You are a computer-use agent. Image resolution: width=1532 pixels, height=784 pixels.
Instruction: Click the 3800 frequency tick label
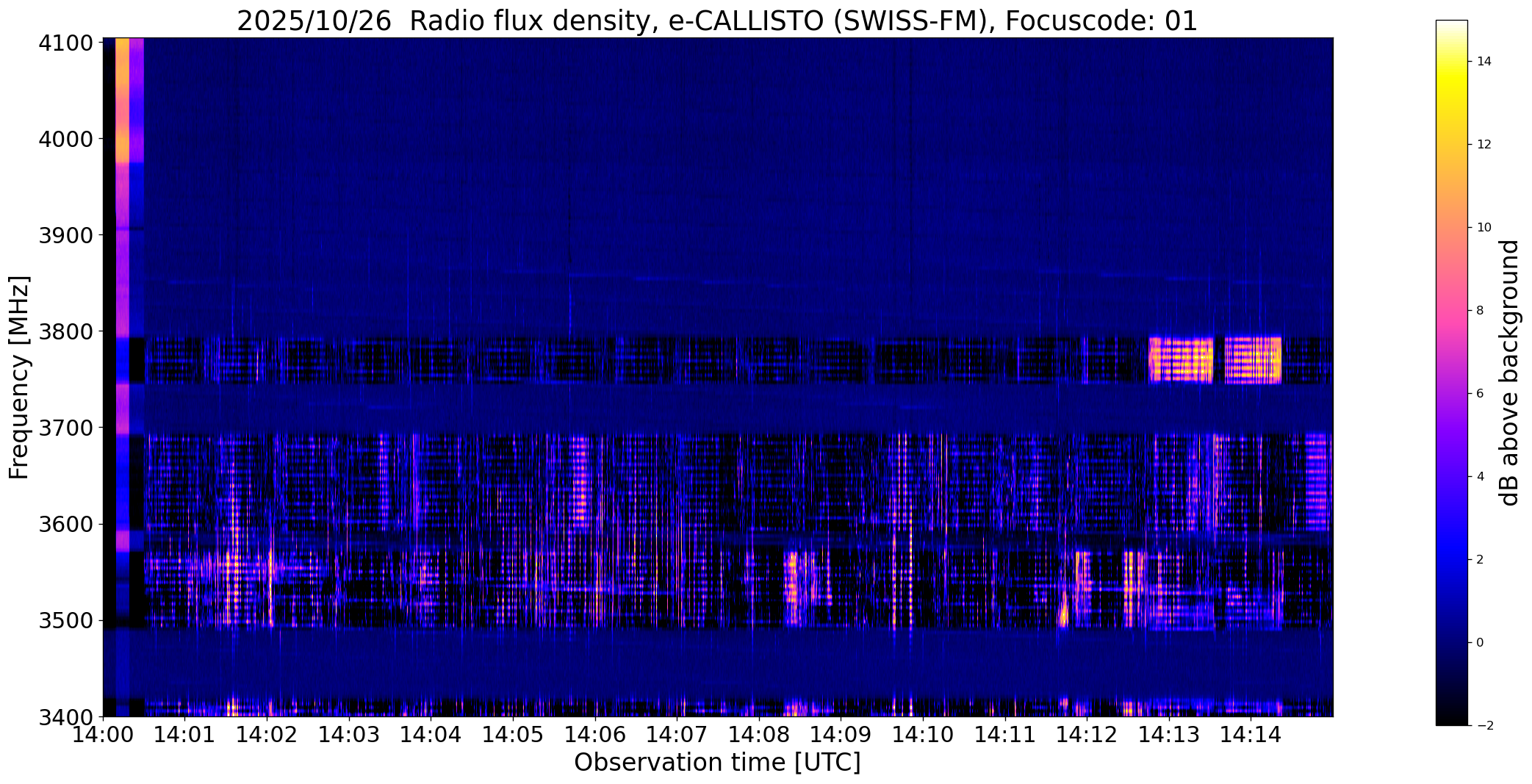click(65, 331)
